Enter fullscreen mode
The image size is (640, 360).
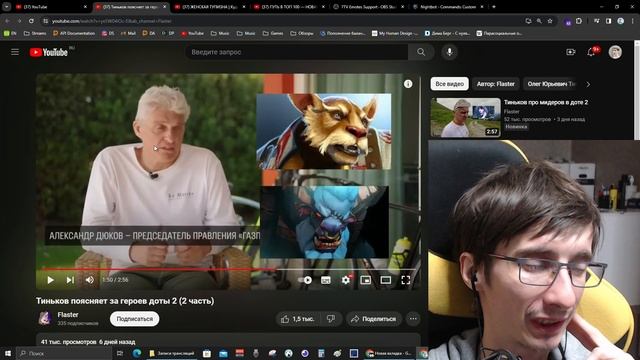click(406, 280)
